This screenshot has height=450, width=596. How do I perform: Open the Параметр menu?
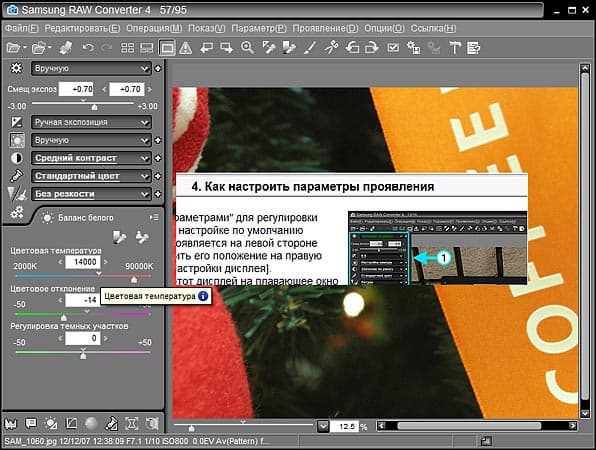coord(259,29)
